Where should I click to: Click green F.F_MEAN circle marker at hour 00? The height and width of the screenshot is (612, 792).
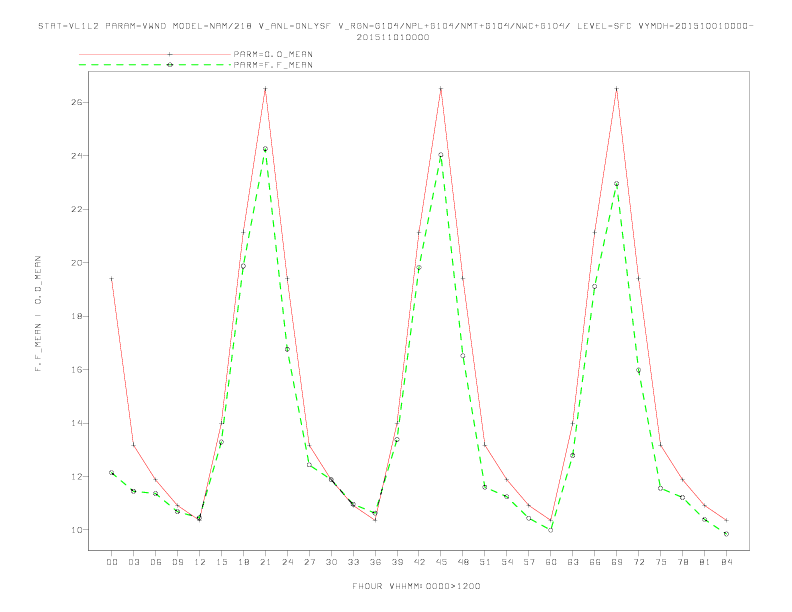pyautogui.click(x=112, y=473)
